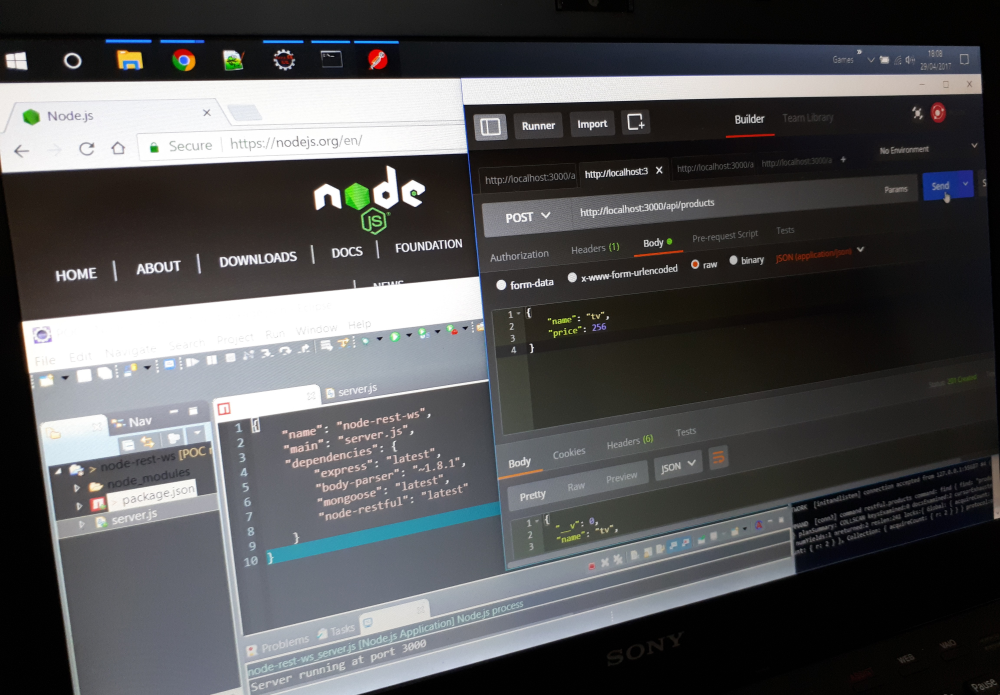The height and width of the screenshot is (695, 1000).
Task: Click the interceptor satellite icon in Postman
Action: [917, 113]
